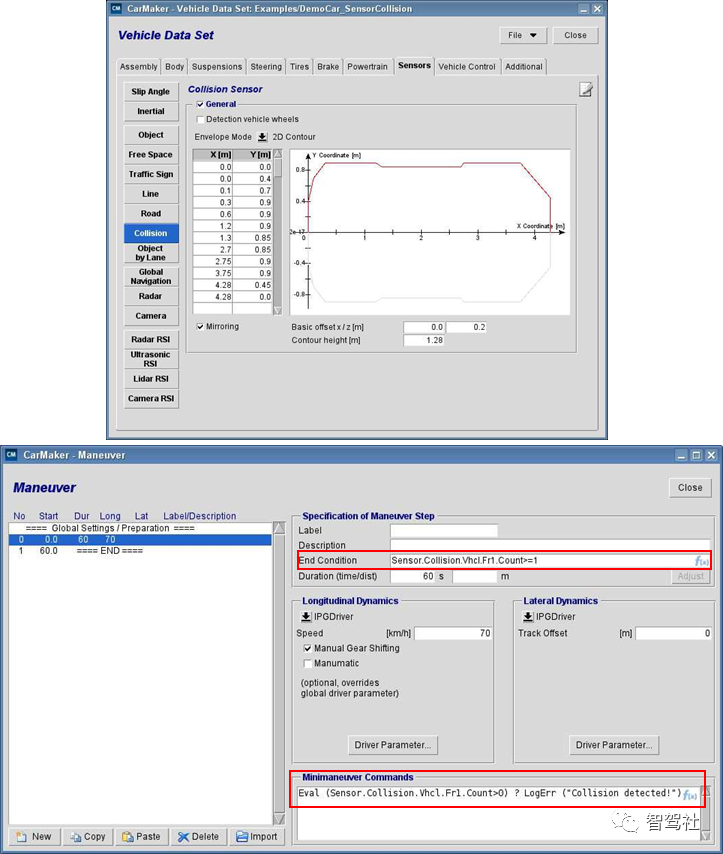Click the New maneuver step button
Viewport: 723px width, 854px height.
34,837
